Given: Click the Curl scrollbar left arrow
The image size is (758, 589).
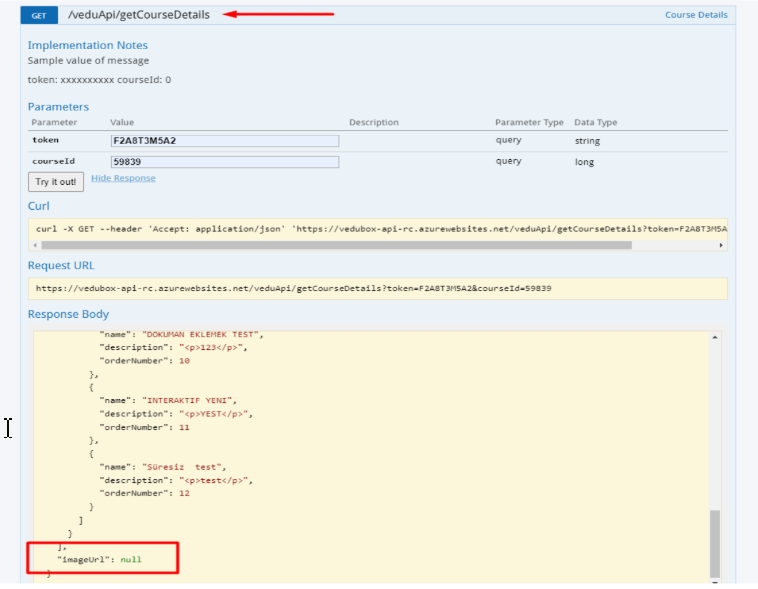Looking at the screenshot, I should pos(35,244).
